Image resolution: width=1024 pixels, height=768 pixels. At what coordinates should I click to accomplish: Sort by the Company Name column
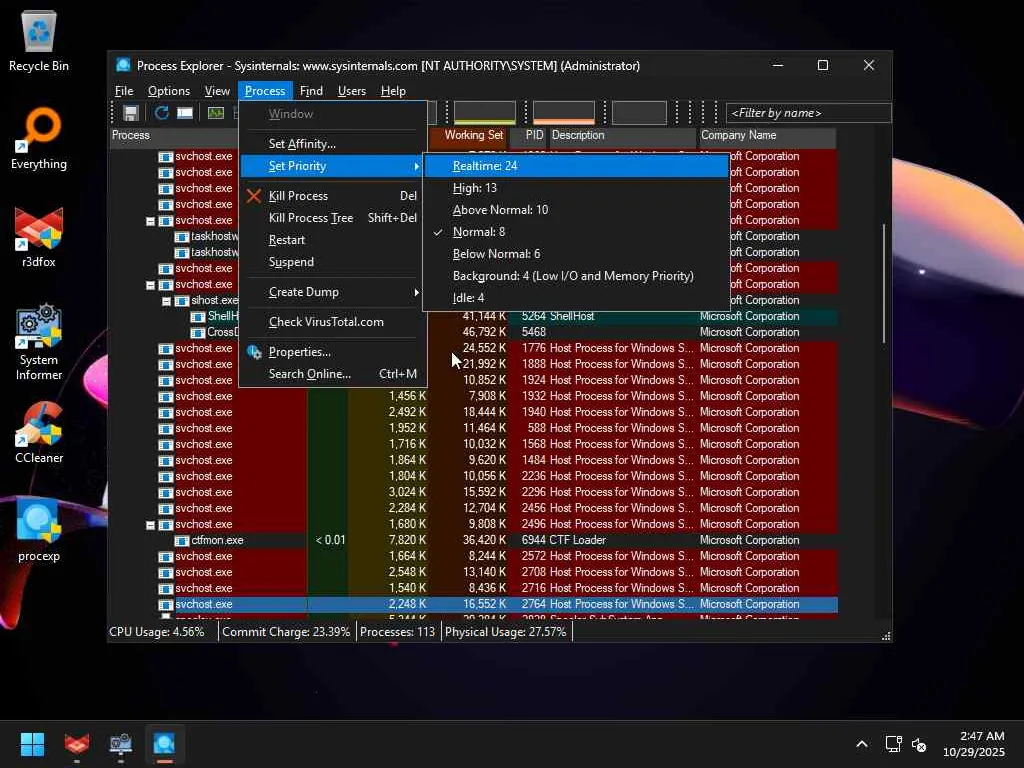pos(767,135)
